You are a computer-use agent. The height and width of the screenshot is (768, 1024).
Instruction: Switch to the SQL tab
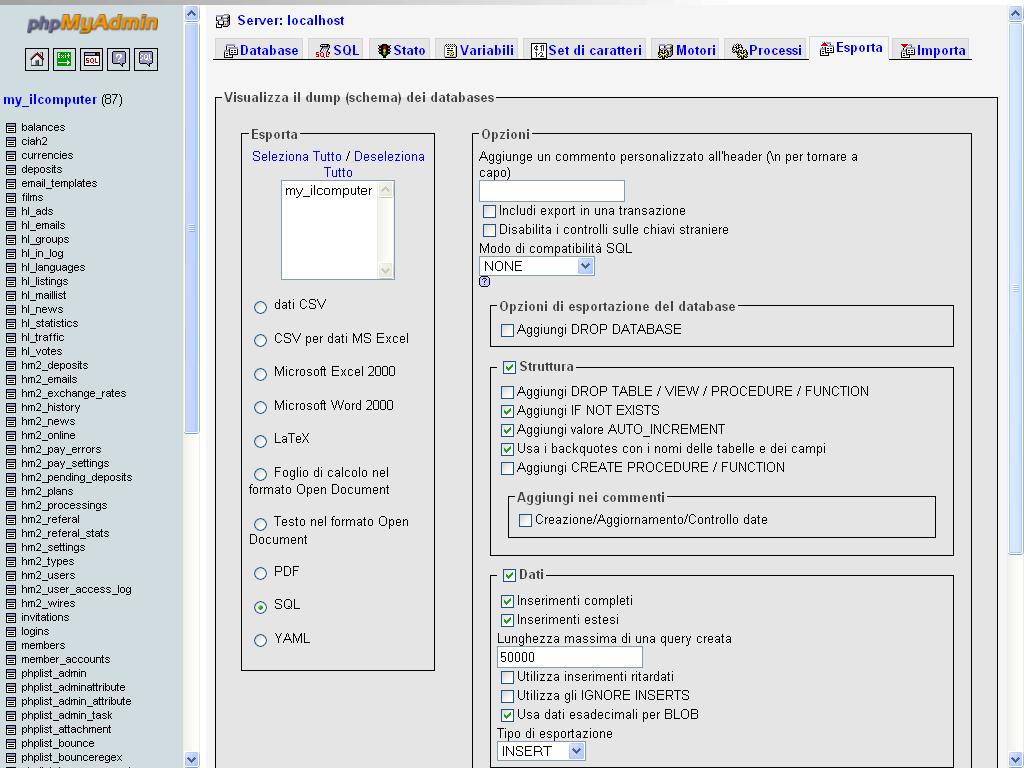(x=337, y=50)
